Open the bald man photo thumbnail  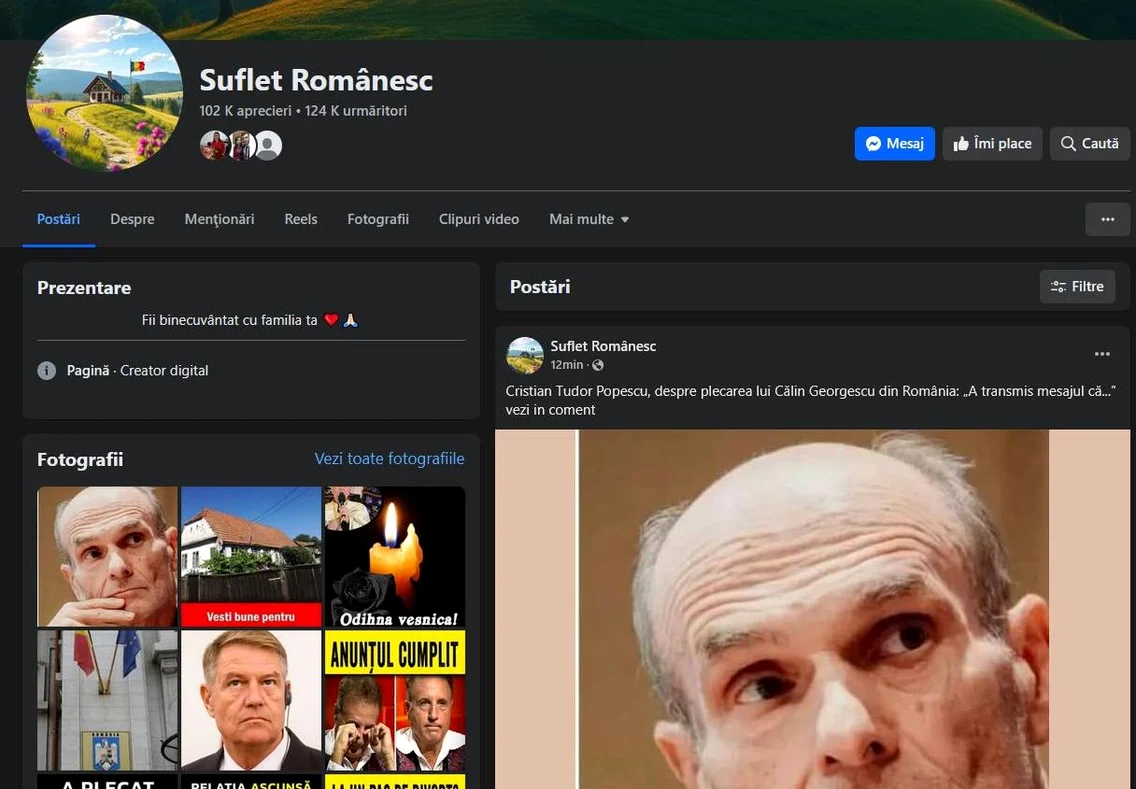point(107,556)
